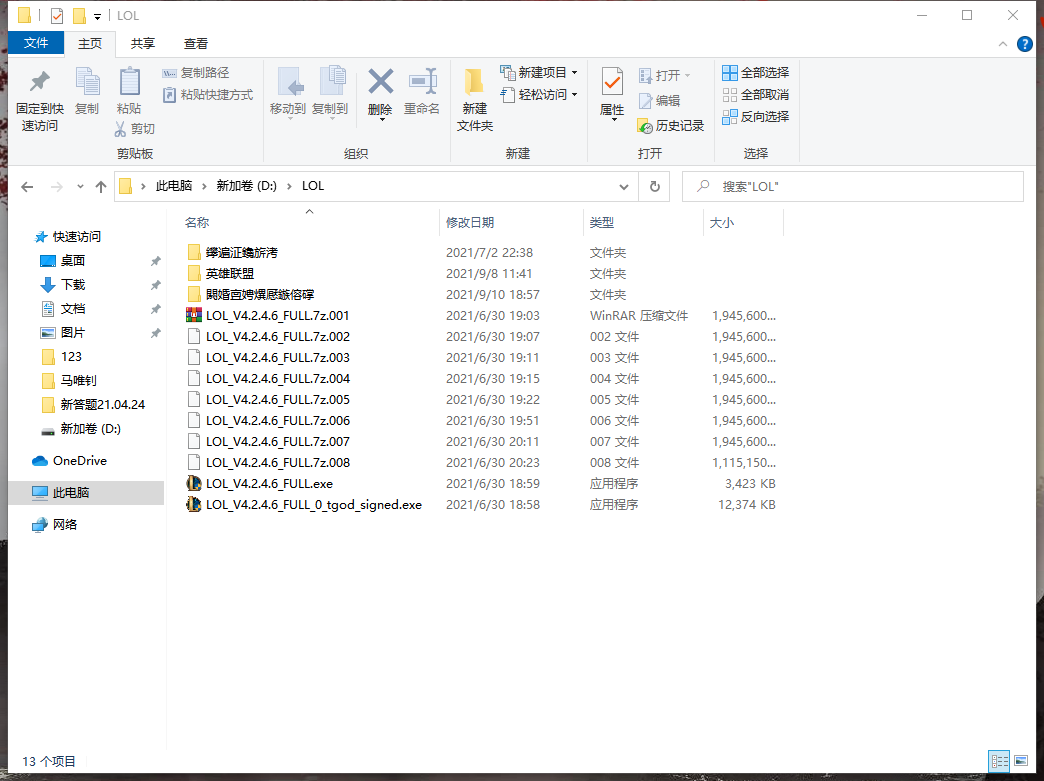1044x781 pixels.
Task: Expand New item (新建项目) dropdown
Action: click(x=575, y=73)
